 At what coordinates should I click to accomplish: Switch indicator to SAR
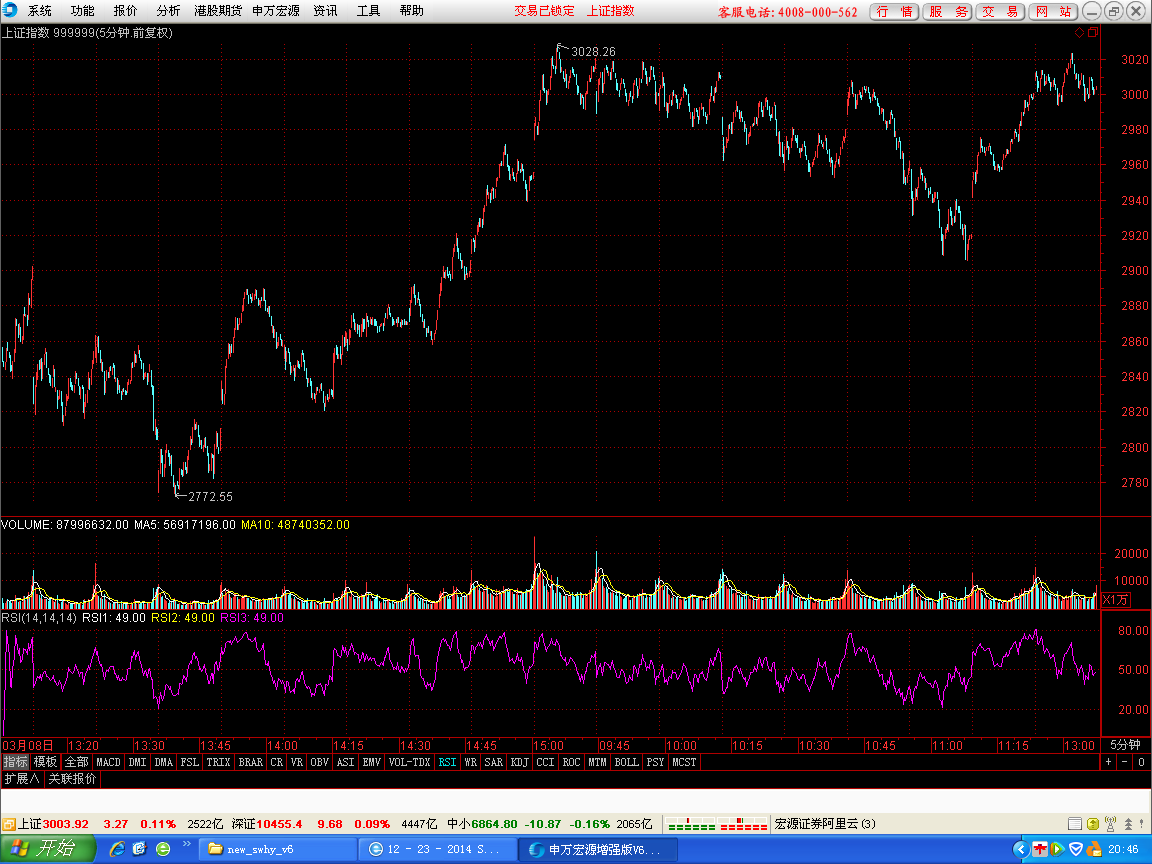tap(494, 763)
